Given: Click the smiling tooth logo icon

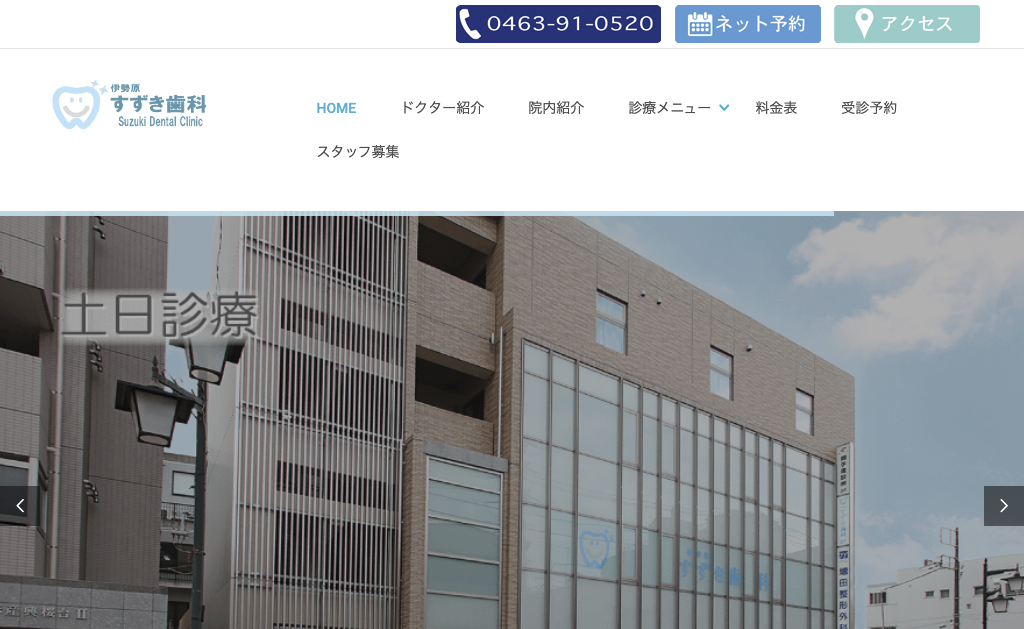Looking at the screenshot, I should (78, 106).
